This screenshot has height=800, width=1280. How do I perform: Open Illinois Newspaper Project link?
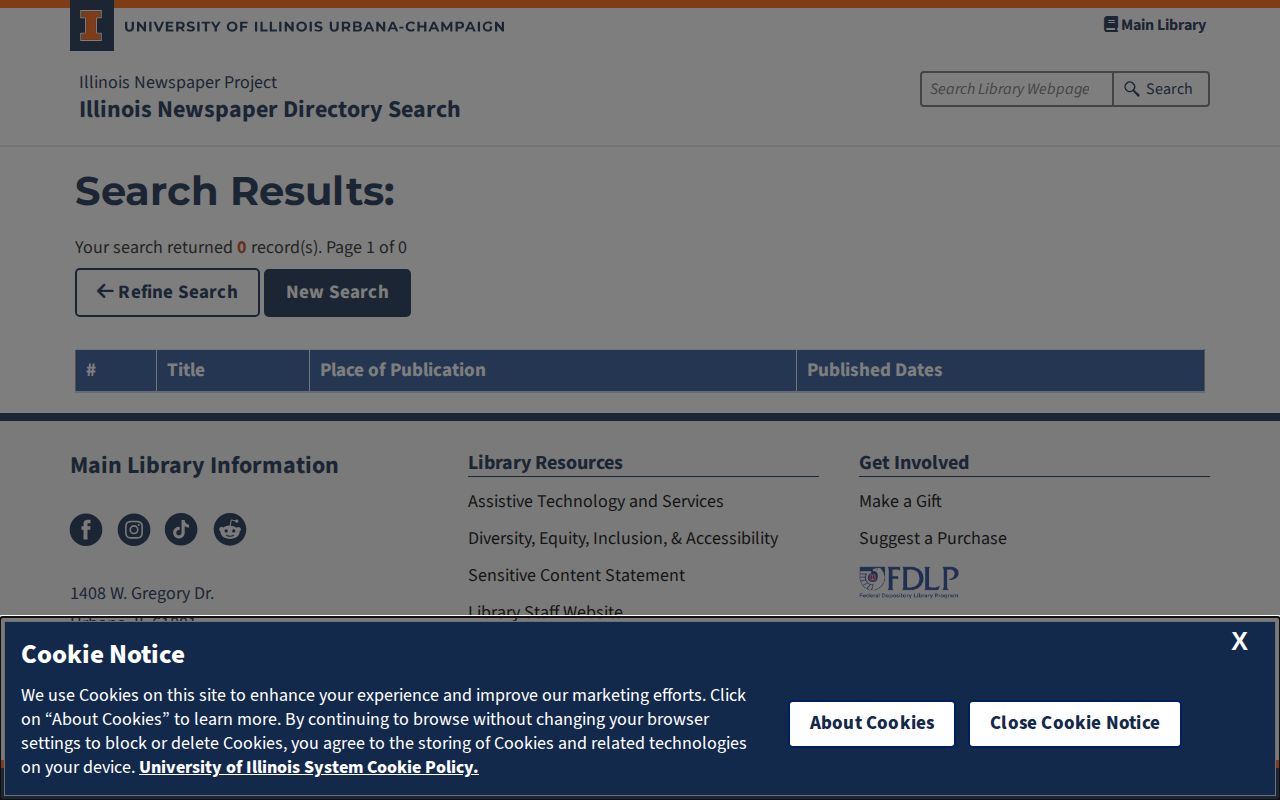[x=178, y=82]
